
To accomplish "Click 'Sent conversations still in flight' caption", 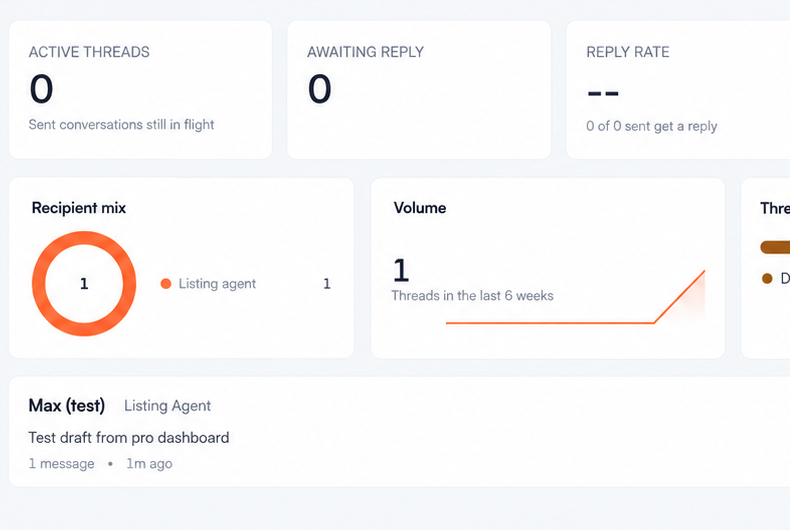I will point(121,124).
